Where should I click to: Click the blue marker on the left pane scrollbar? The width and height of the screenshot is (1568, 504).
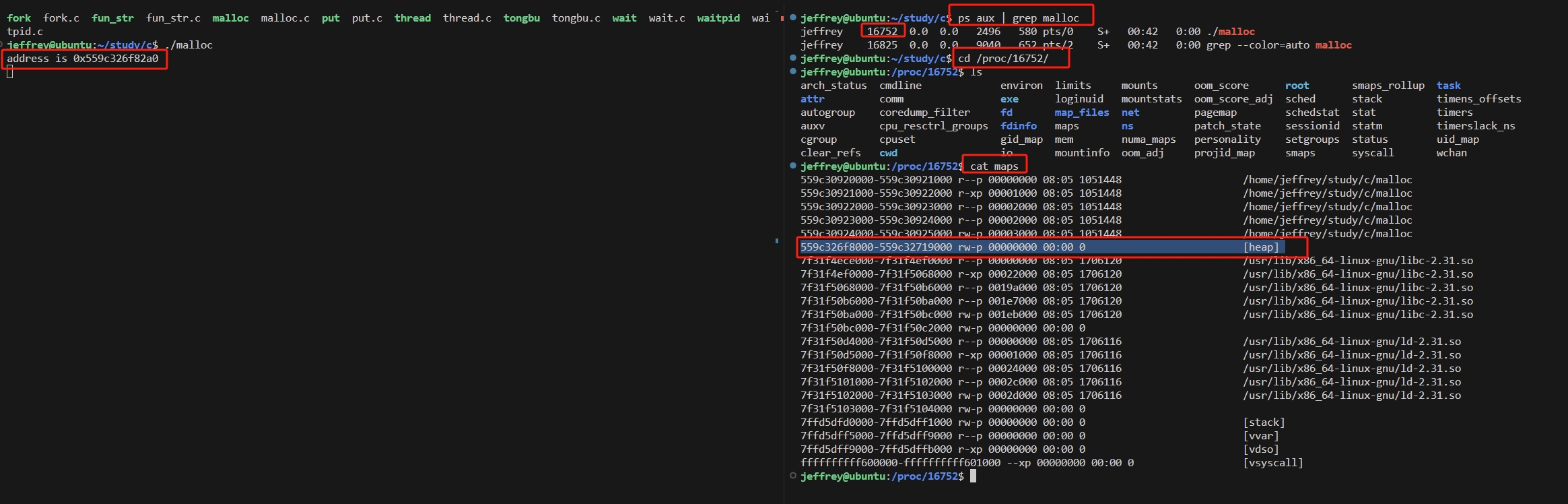coord(776,241)
